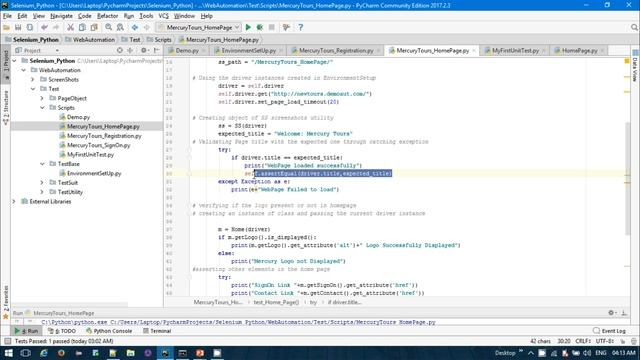The image size is (640, 360).
Task: Run MercuryTours_HomePage with green play icon
Action: (248, 27)
